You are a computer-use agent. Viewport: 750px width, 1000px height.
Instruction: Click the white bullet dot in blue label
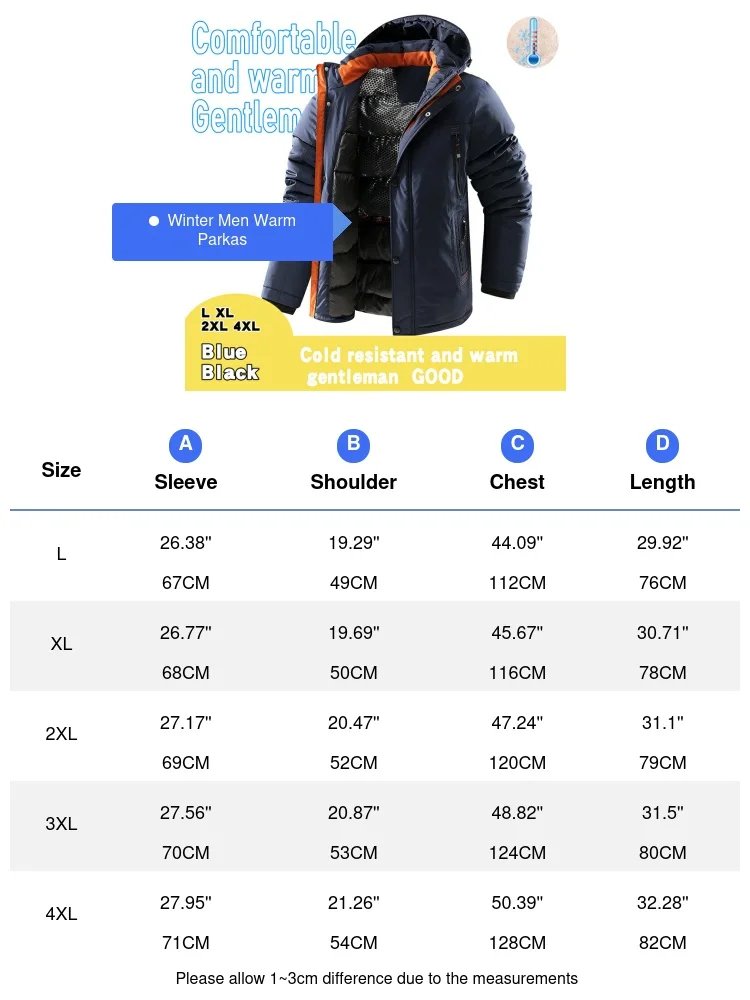[x=154, y=221]
